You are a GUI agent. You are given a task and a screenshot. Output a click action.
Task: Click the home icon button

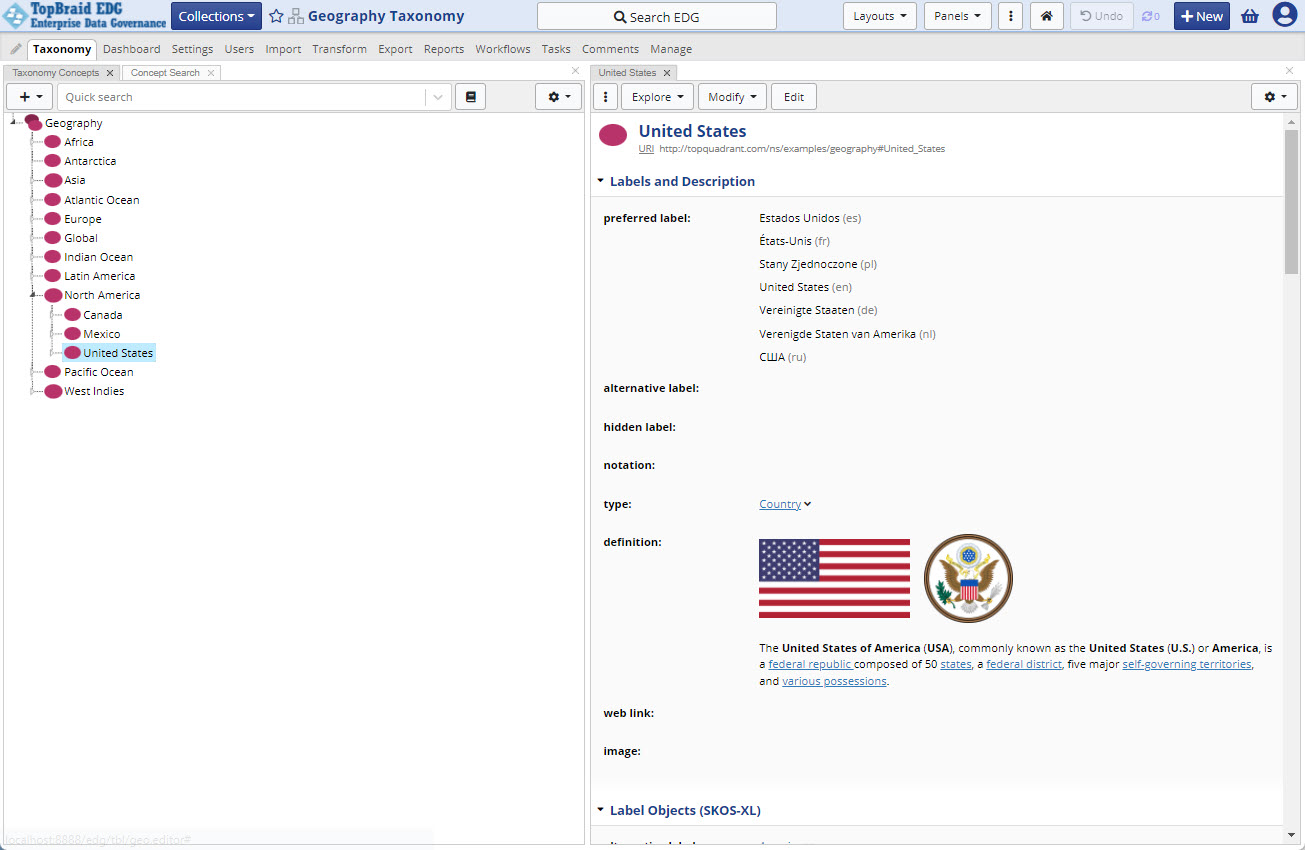tap(1046, 16)
